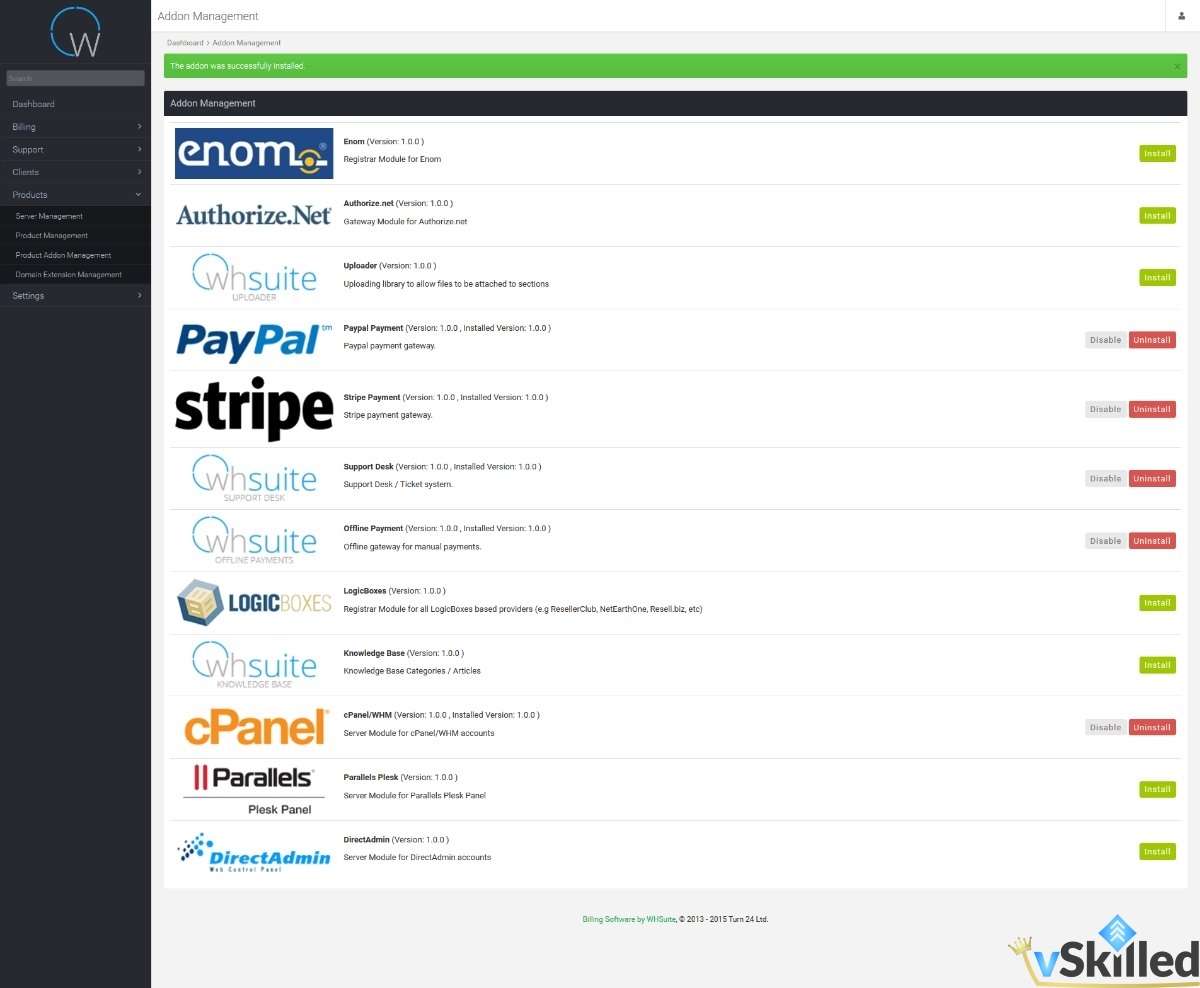
Task: Disable the Offline Payment addon
Action: (1106, 540)
